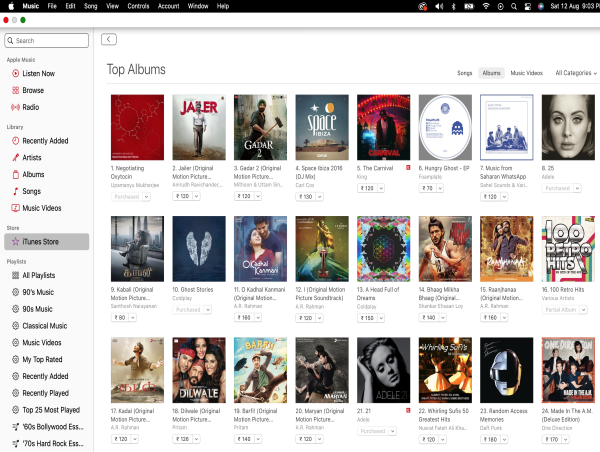This screenshot has width=600, height=452.
Task: Open volume control in menu bar
Action: click(439, 6)
